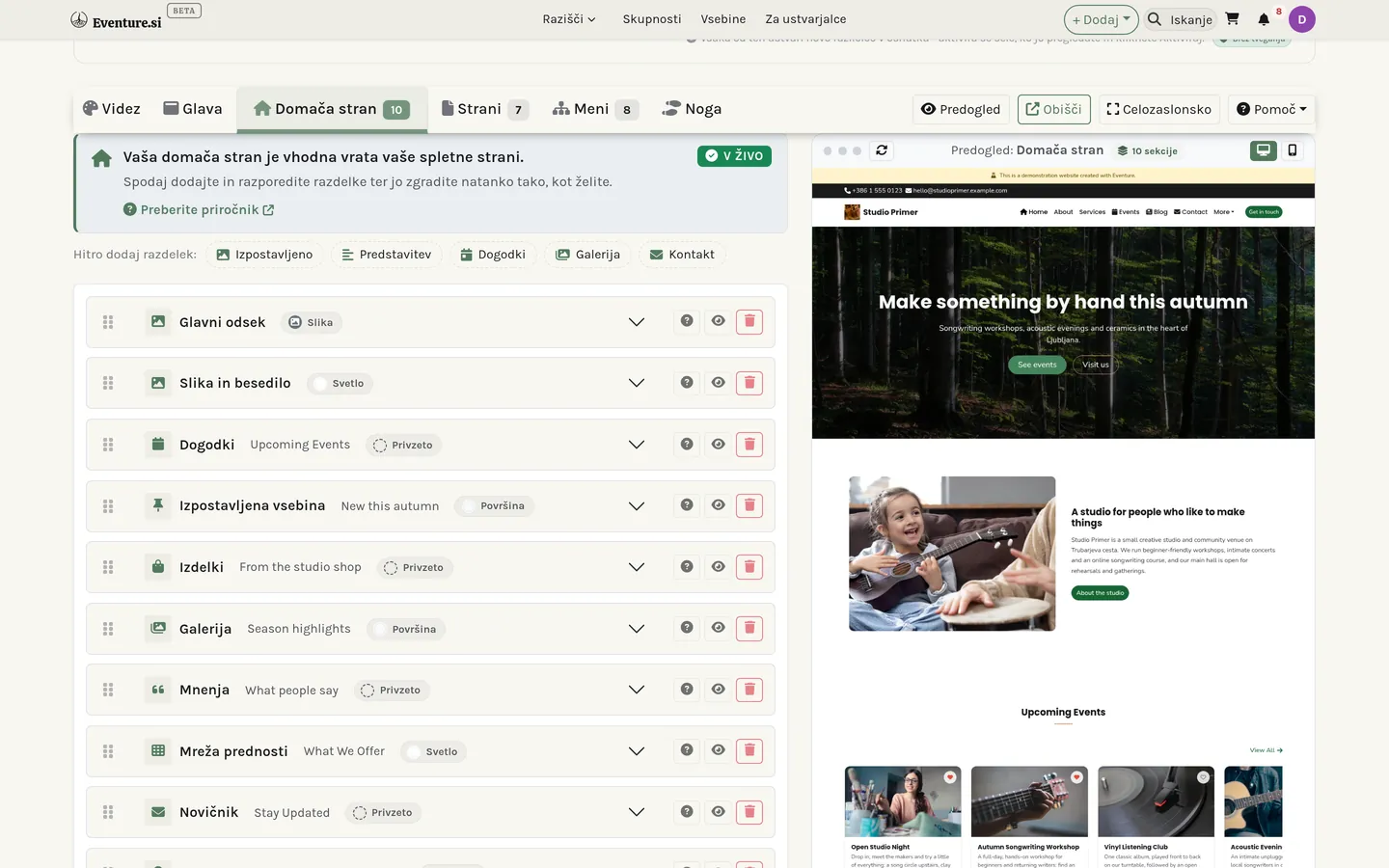Expand the Izpostavljena vsebina section
The width and height of the screenshot is (1389, 868).
(637, 505)
